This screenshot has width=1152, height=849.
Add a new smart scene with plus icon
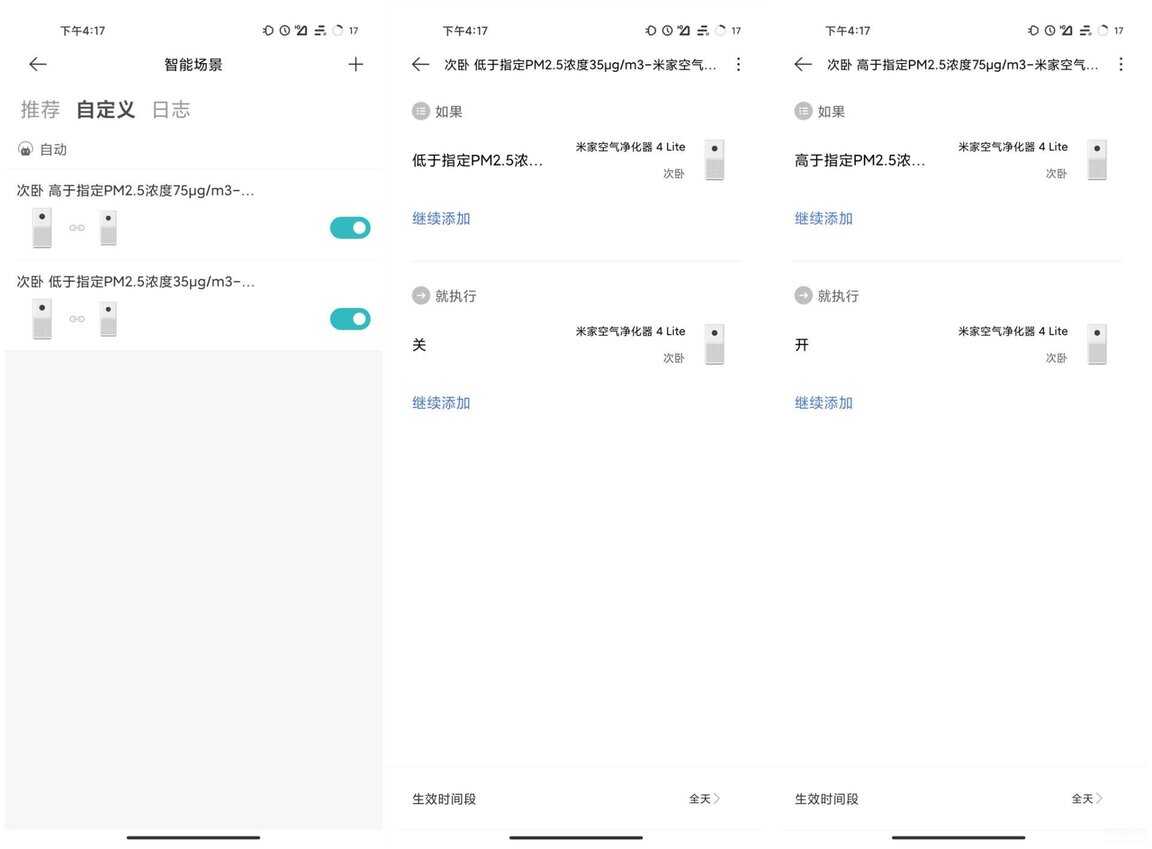click(x=356, y=65)
